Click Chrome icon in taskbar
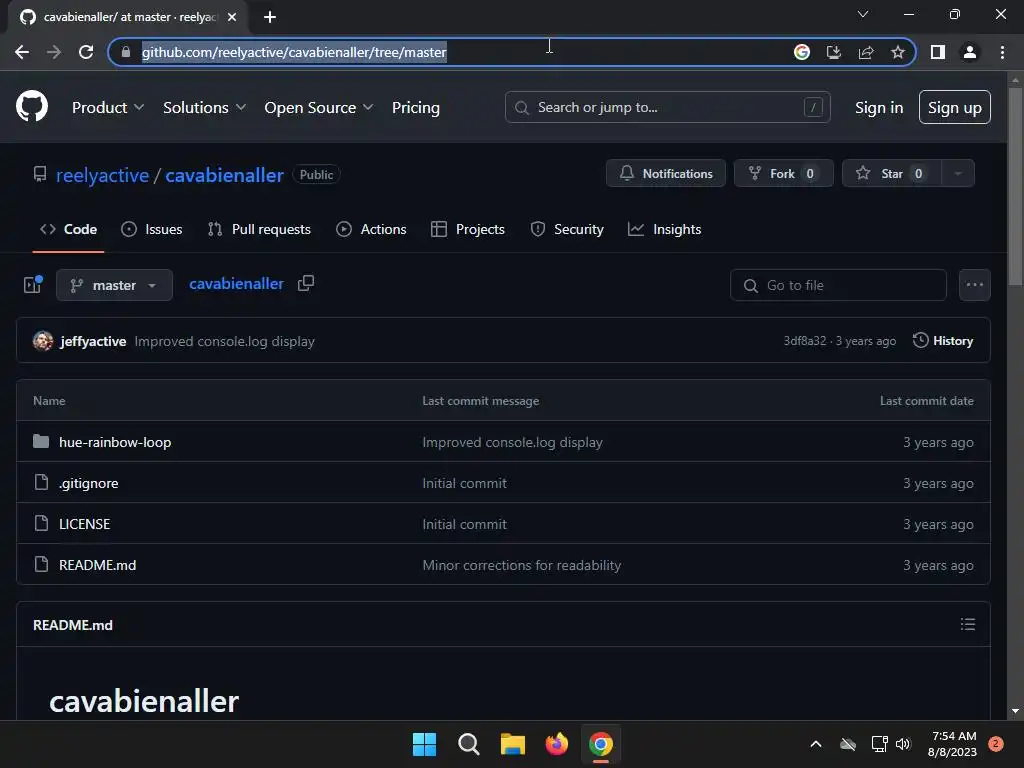1024x768 pixels. point(601,744)
